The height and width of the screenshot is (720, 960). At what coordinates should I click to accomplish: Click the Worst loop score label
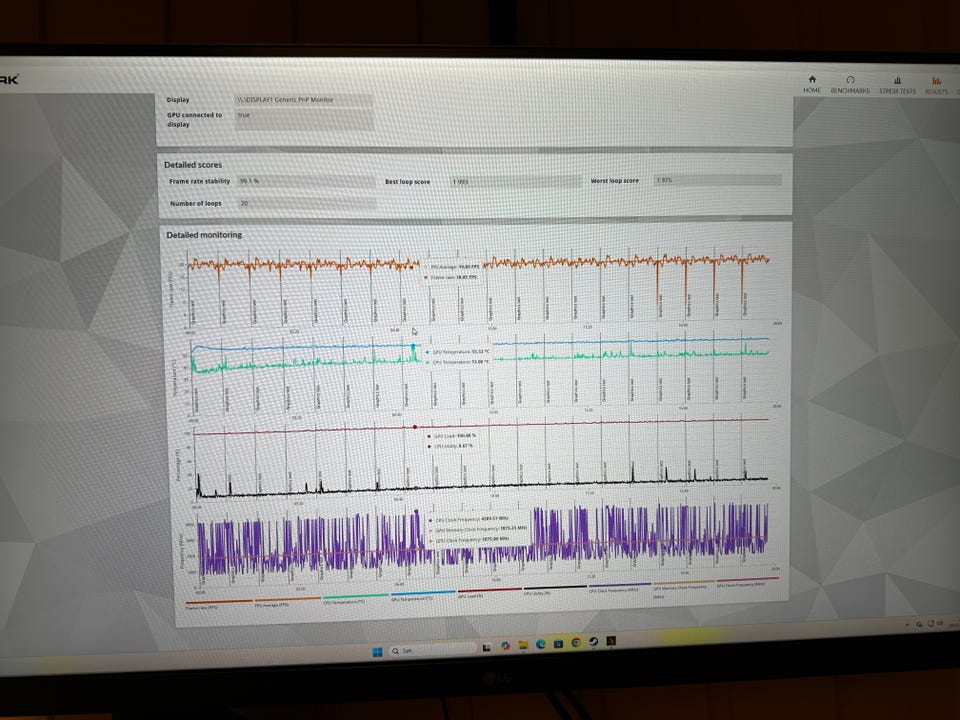click(x=614, y=181)
